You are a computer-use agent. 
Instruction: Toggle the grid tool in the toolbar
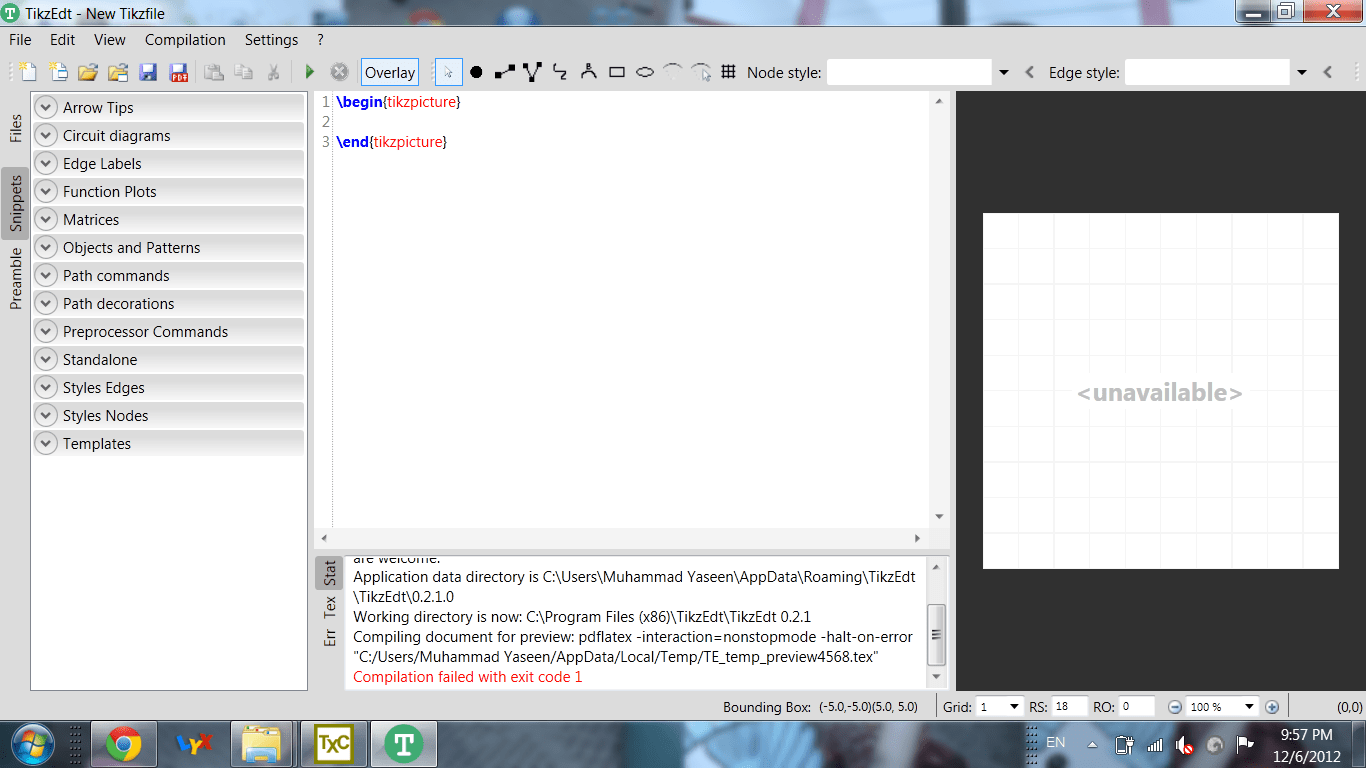[729, 71]
